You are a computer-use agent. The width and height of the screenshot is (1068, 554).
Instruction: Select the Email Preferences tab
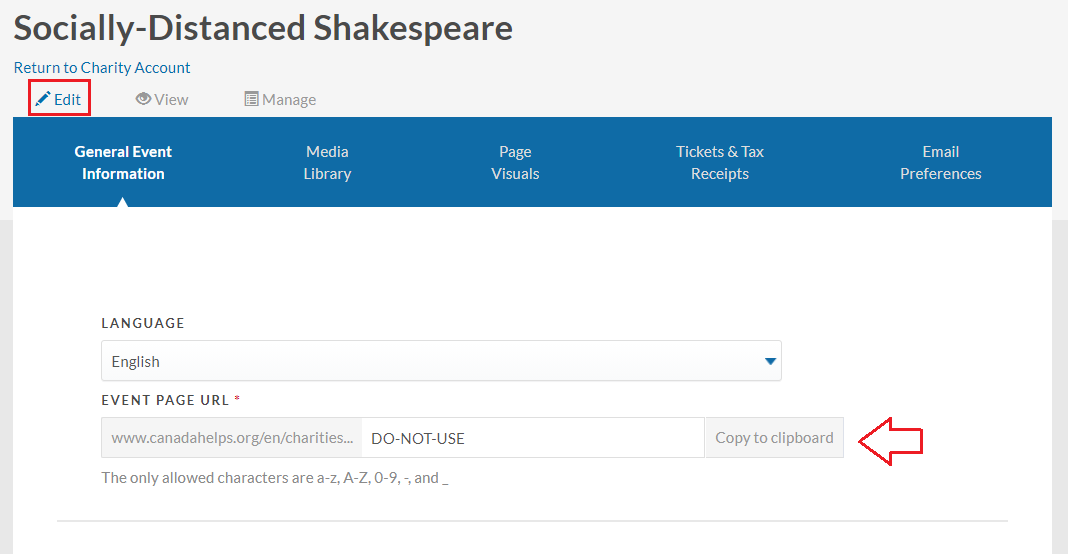click(941, 162)
